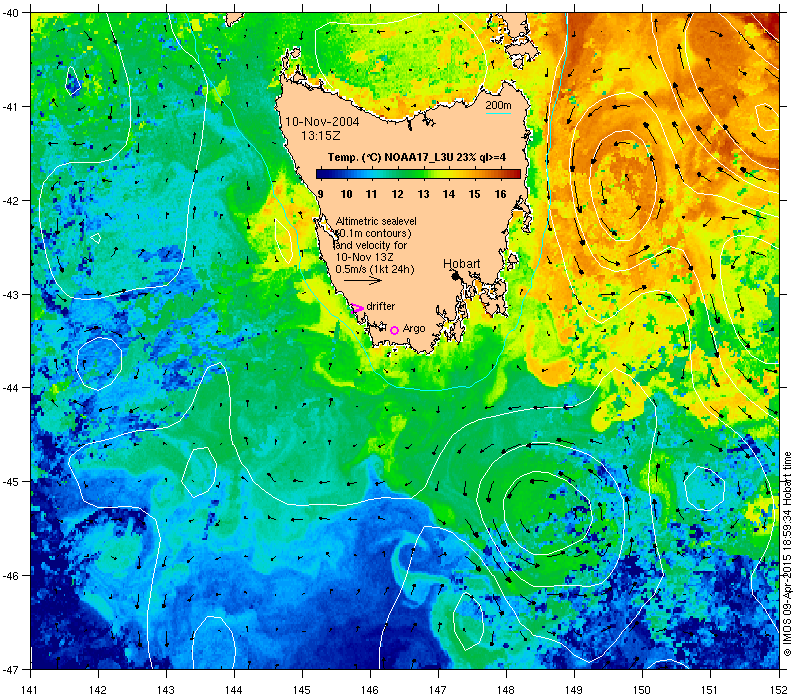The image size is (800, 700).
Task: Click the magenta drifter arrow marker
Action: tap(357, 308)
